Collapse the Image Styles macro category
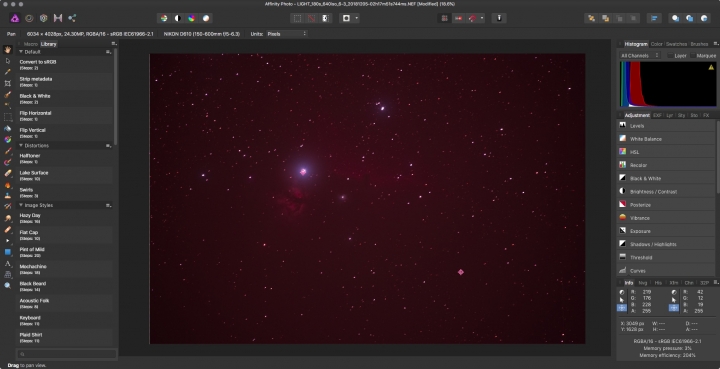 point(21,205)
